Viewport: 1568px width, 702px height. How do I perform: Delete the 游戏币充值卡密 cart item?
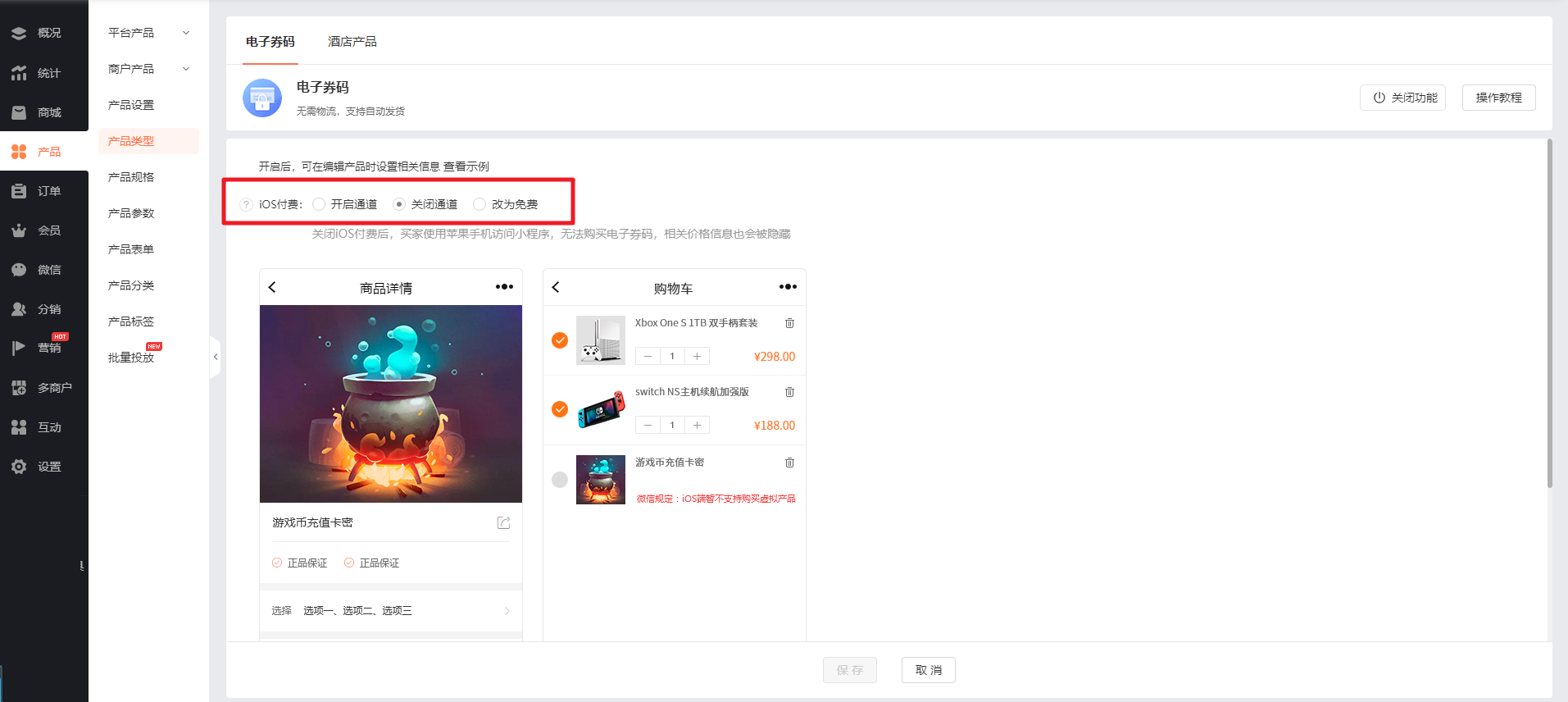[789, 463]
